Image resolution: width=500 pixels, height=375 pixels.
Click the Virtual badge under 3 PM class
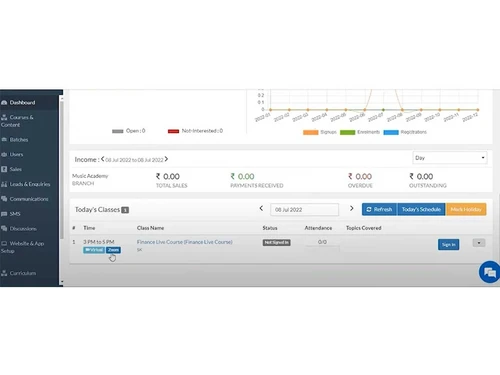(94, 250)
